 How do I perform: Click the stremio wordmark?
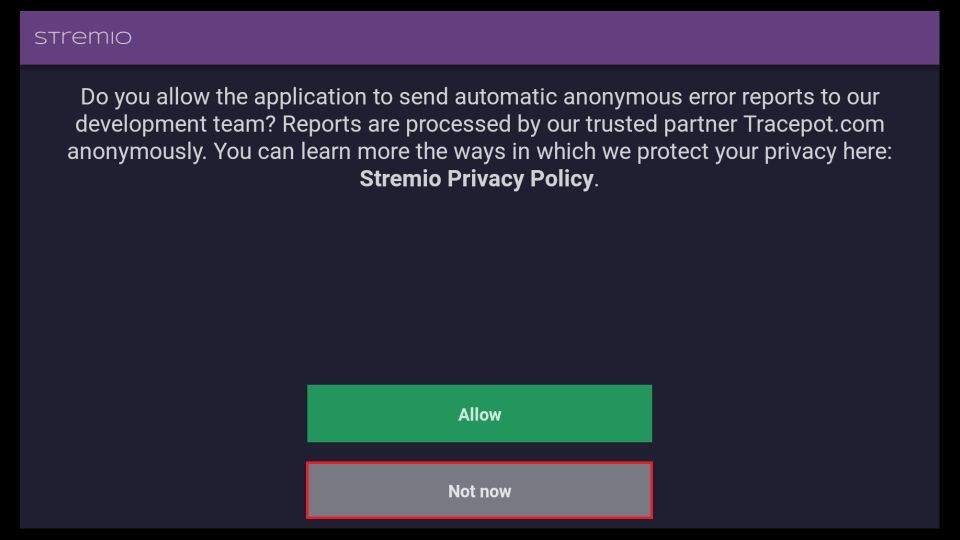(x=83, y=38)
